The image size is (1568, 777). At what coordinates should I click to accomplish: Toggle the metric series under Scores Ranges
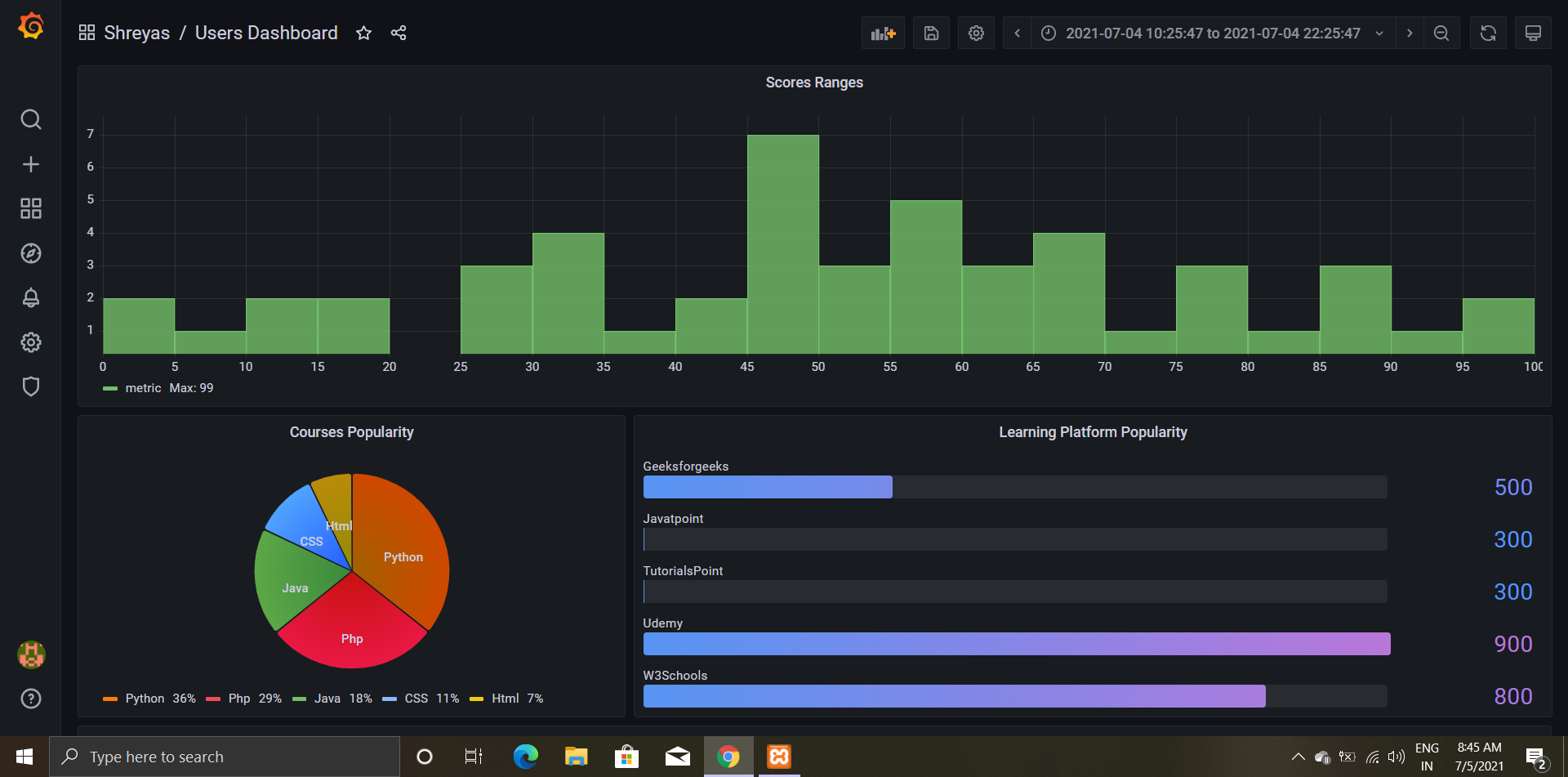click(142, 387)
